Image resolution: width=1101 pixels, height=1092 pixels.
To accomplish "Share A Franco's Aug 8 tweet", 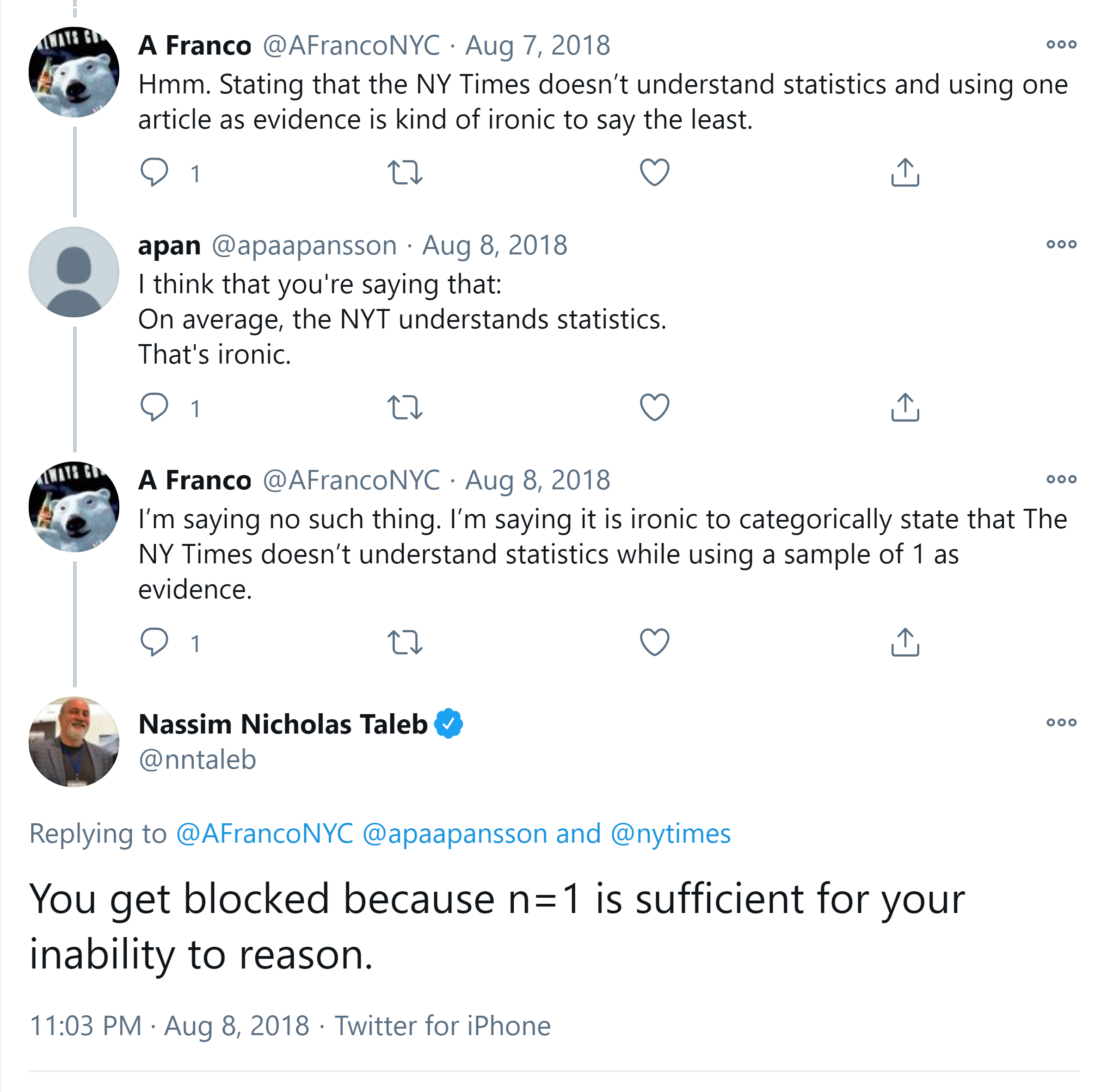I will pyautogui.click(x=905, y=642).
